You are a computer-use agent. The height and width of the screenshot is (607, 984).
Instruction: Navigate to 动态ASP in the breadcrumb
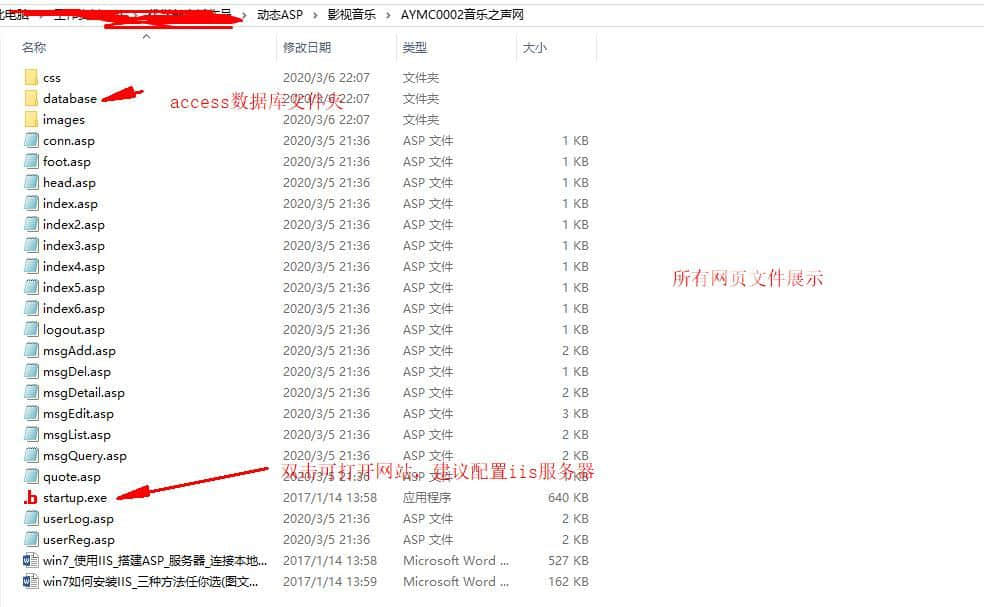click(x=280, y=15)
